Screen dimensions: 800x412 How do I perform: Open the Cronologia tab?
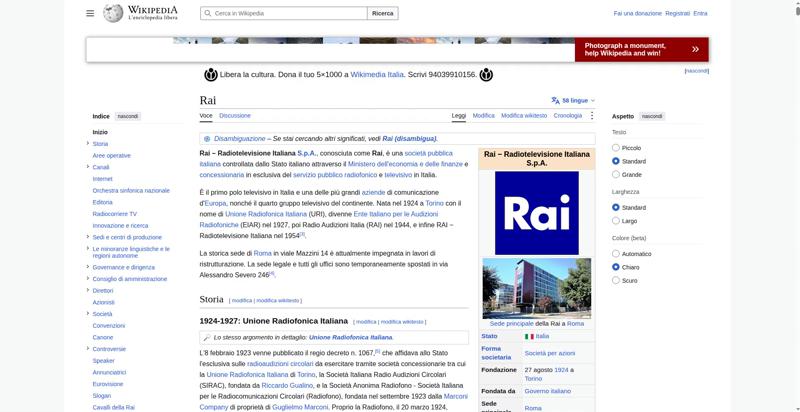pyautogui.click(x=567, y=116)
